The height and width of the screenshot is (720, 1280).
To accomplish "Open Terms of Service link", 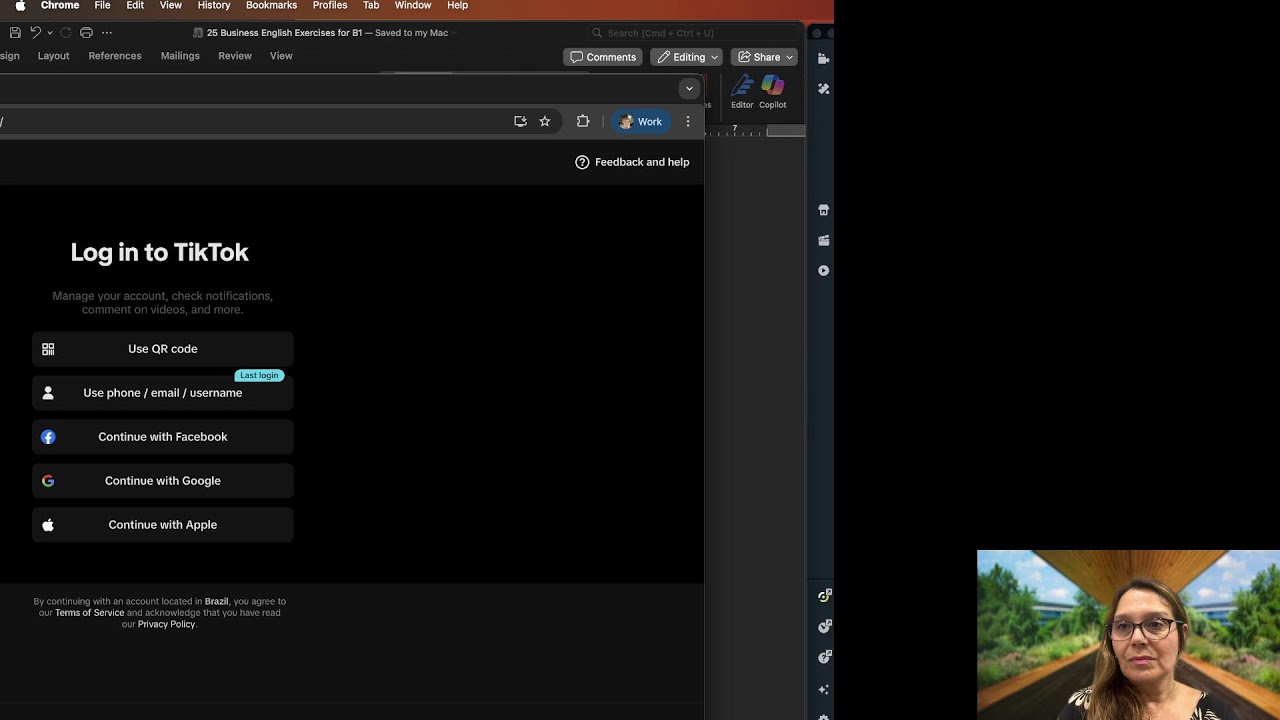I will pos(89,613).
